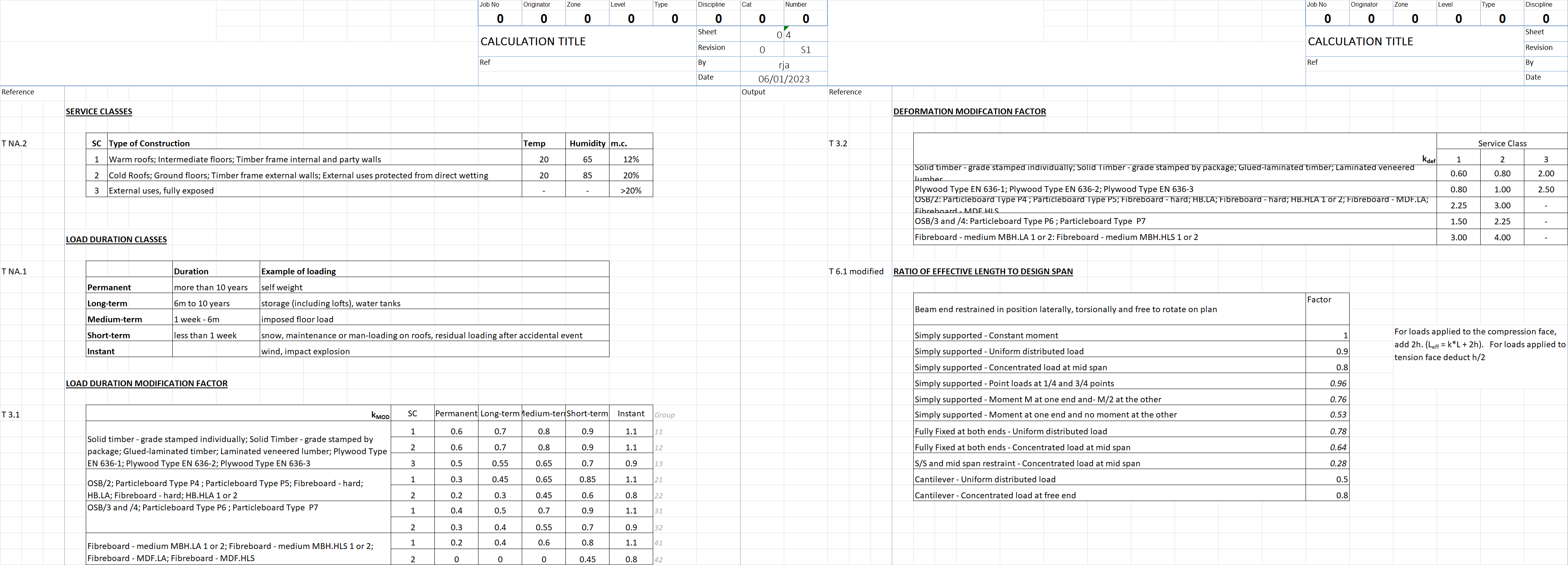Click RATIO OF EFFECTIVE LENGTH TO DESIGN SPAN
This screenshot has width=1568, height=565.
pos(983,272)
